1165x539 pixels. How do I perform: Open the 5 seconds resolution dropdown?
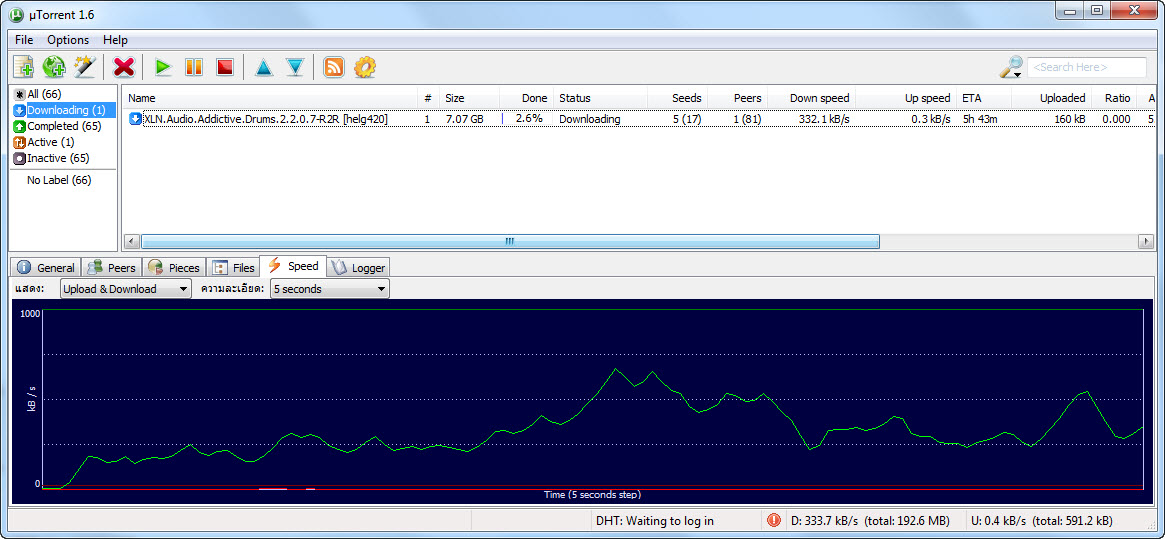[x=330, y=289]
